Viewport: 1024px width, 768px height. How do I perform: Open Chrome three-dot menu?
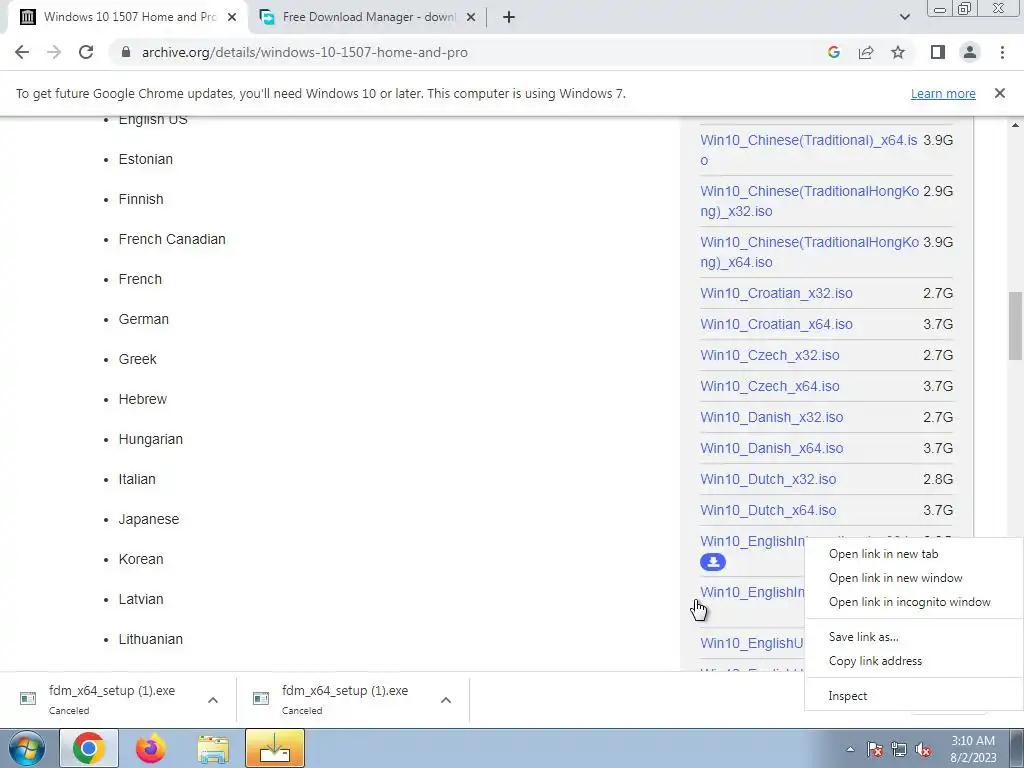click(1002, 52)
